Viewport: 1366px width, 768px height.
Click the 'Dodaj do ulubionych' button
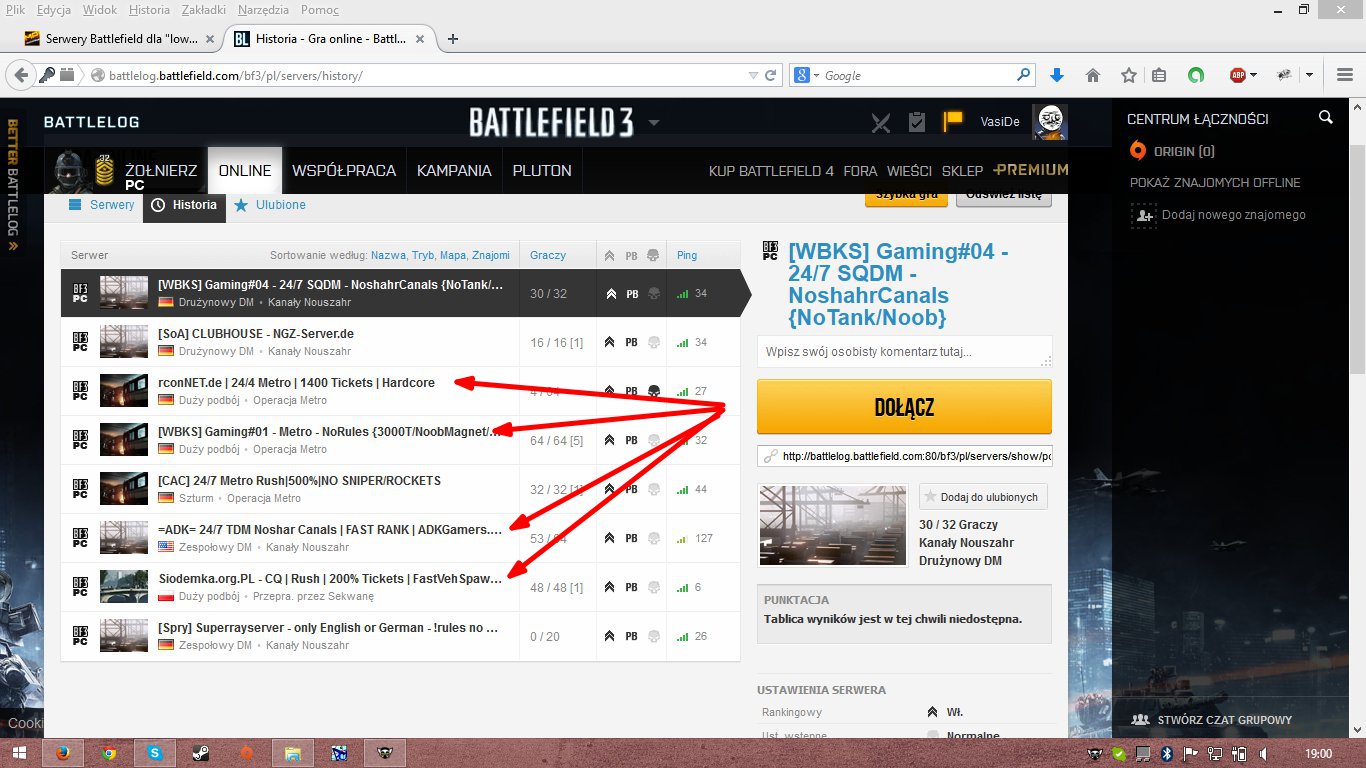click(x=983, y=497)
